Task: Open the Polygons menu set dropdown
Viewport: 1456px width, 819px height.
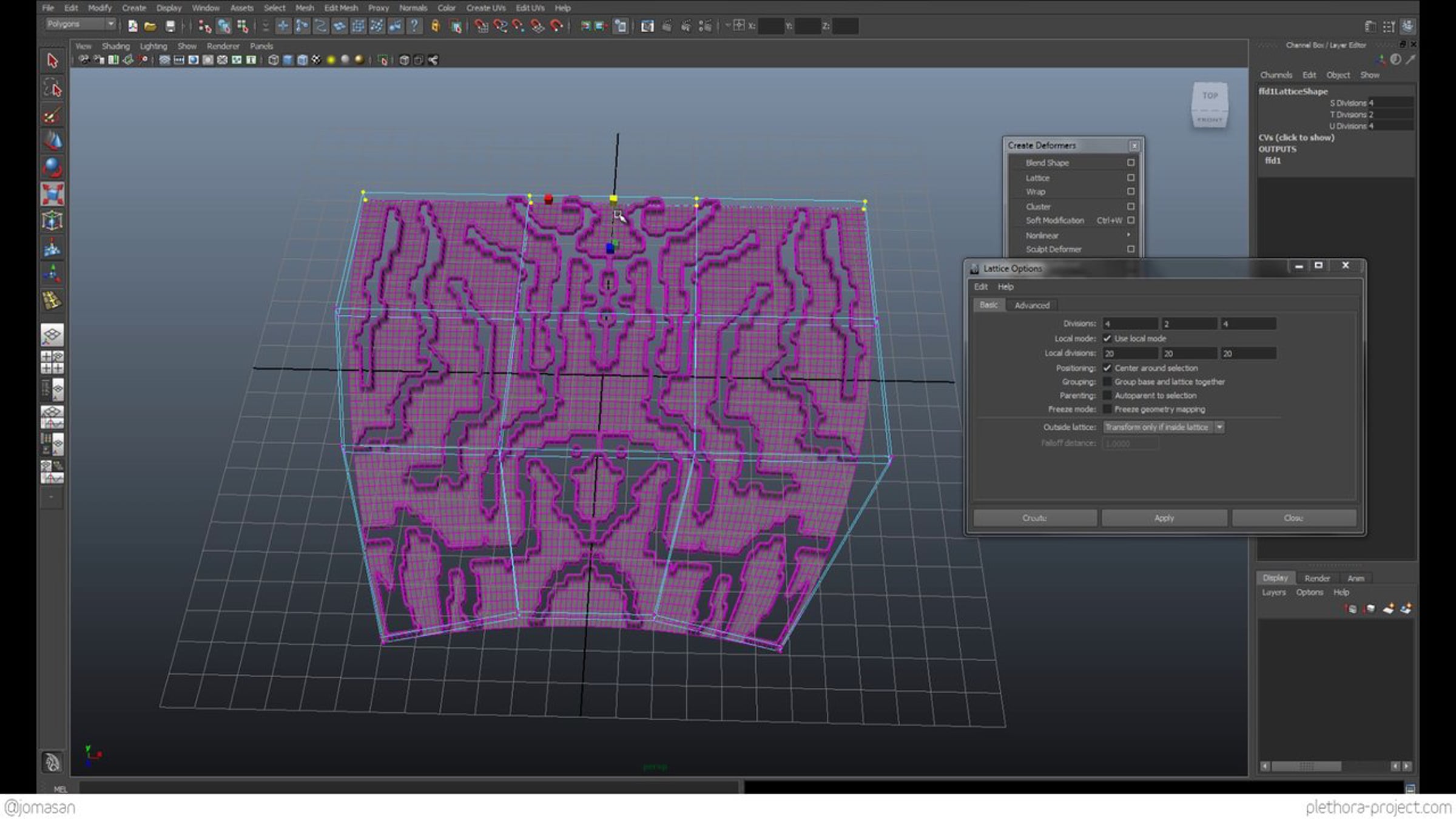Action: [80, 24]
